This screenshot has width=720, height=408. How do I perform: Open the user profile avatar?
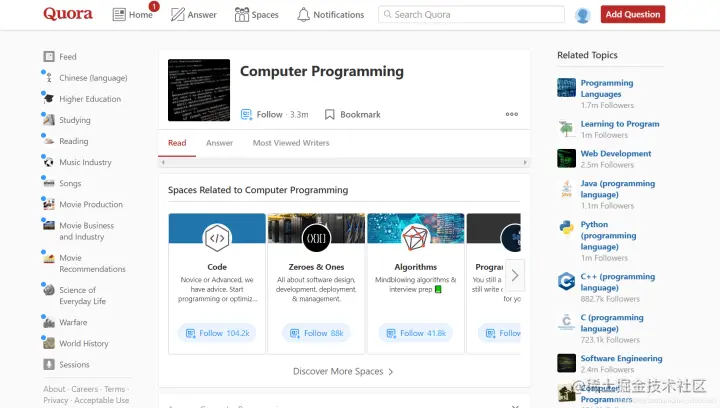(x=582, y=15)
